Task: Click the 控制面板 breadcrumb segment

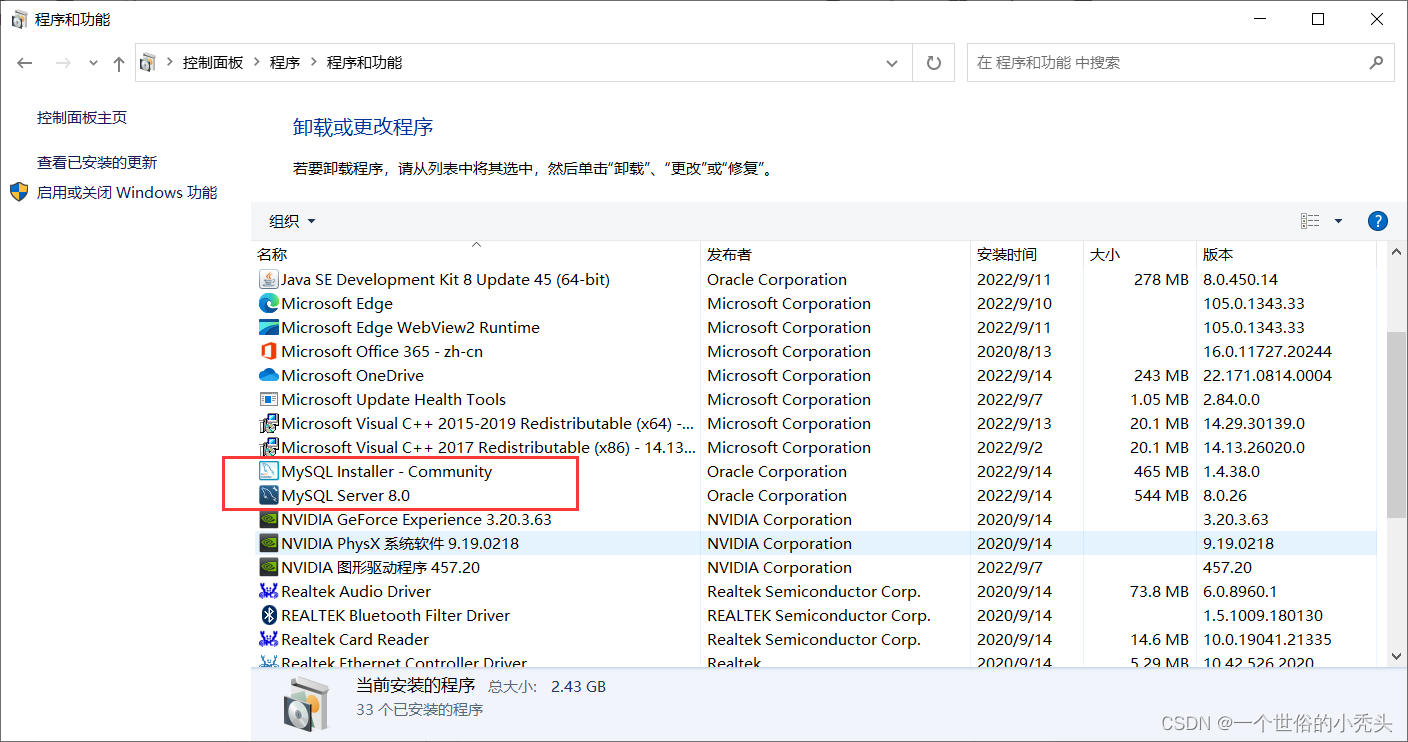Action: pos(213,62)
